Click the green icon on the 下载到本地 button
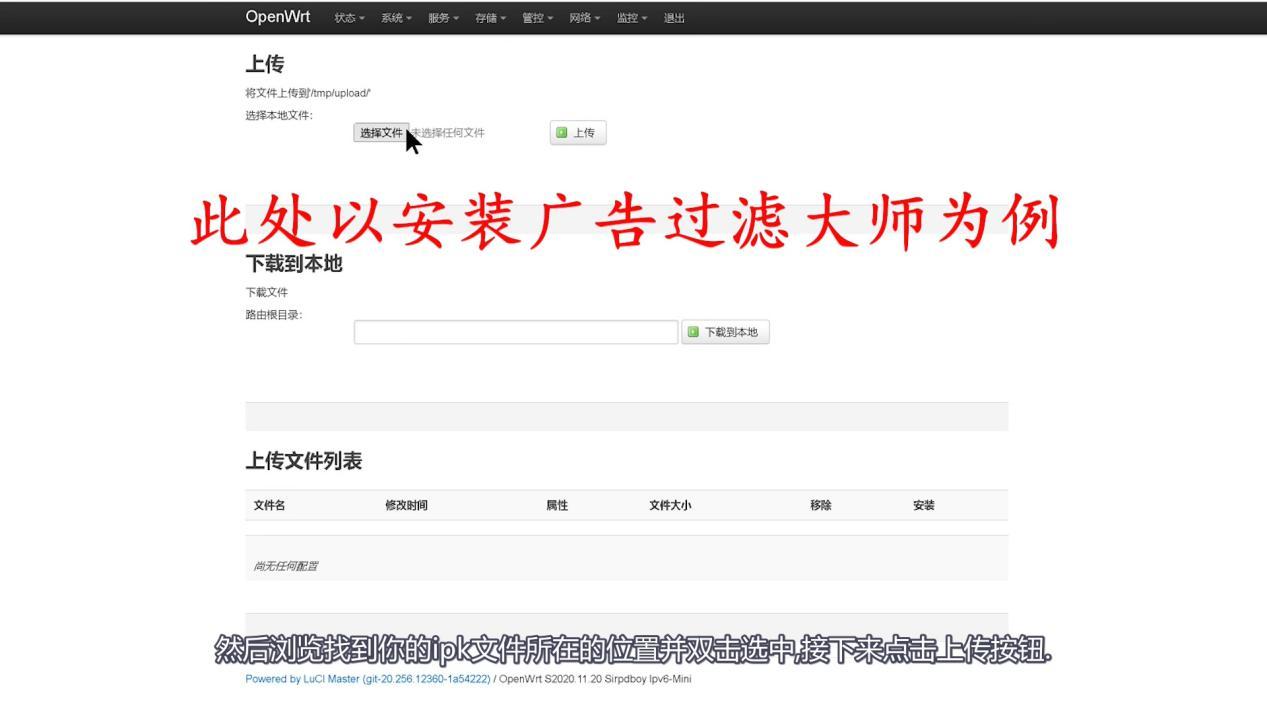Screen dimensions: 1267x713 pyautogui.click(x=694, y=331)
